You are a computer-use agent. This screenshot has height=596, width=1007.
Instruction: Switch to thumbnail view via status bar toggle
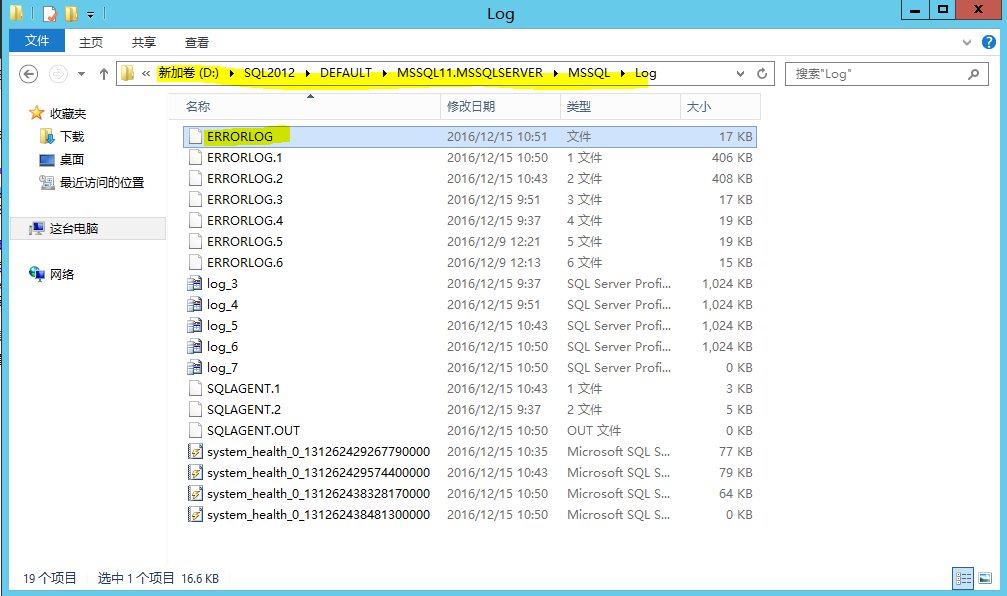(985, 578)
